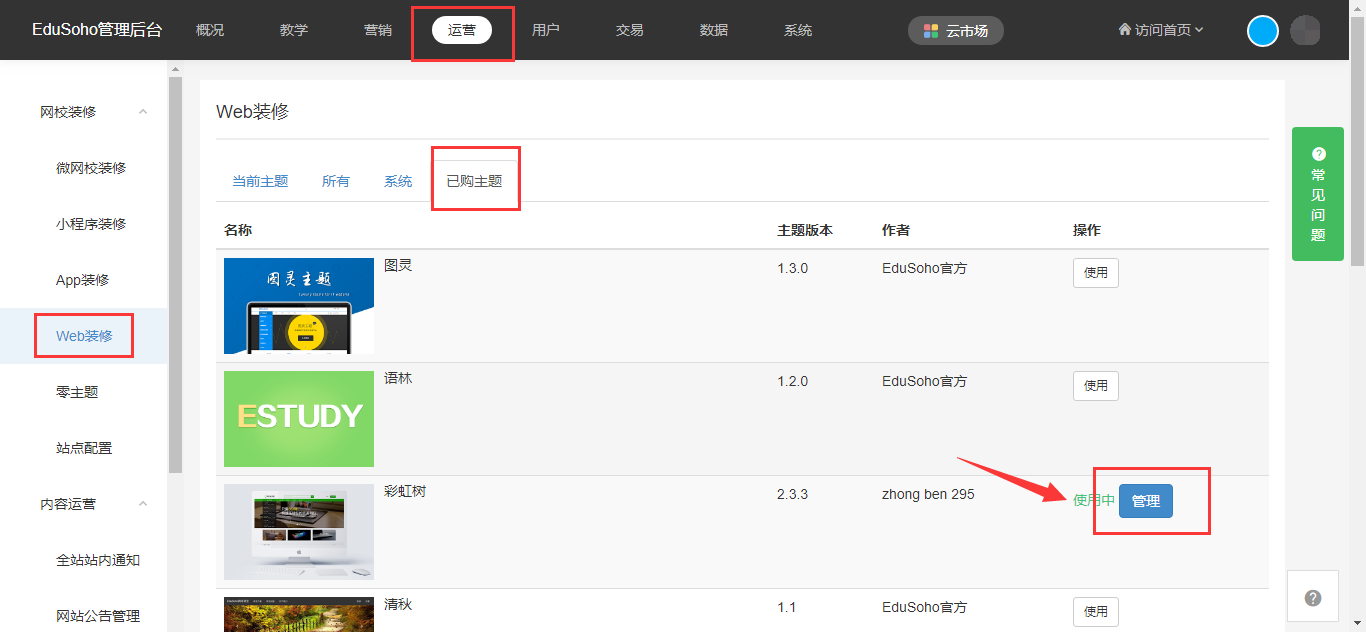
Task: Open 微网校装修 in the sidebar
Action: click(x=91, y=168)
